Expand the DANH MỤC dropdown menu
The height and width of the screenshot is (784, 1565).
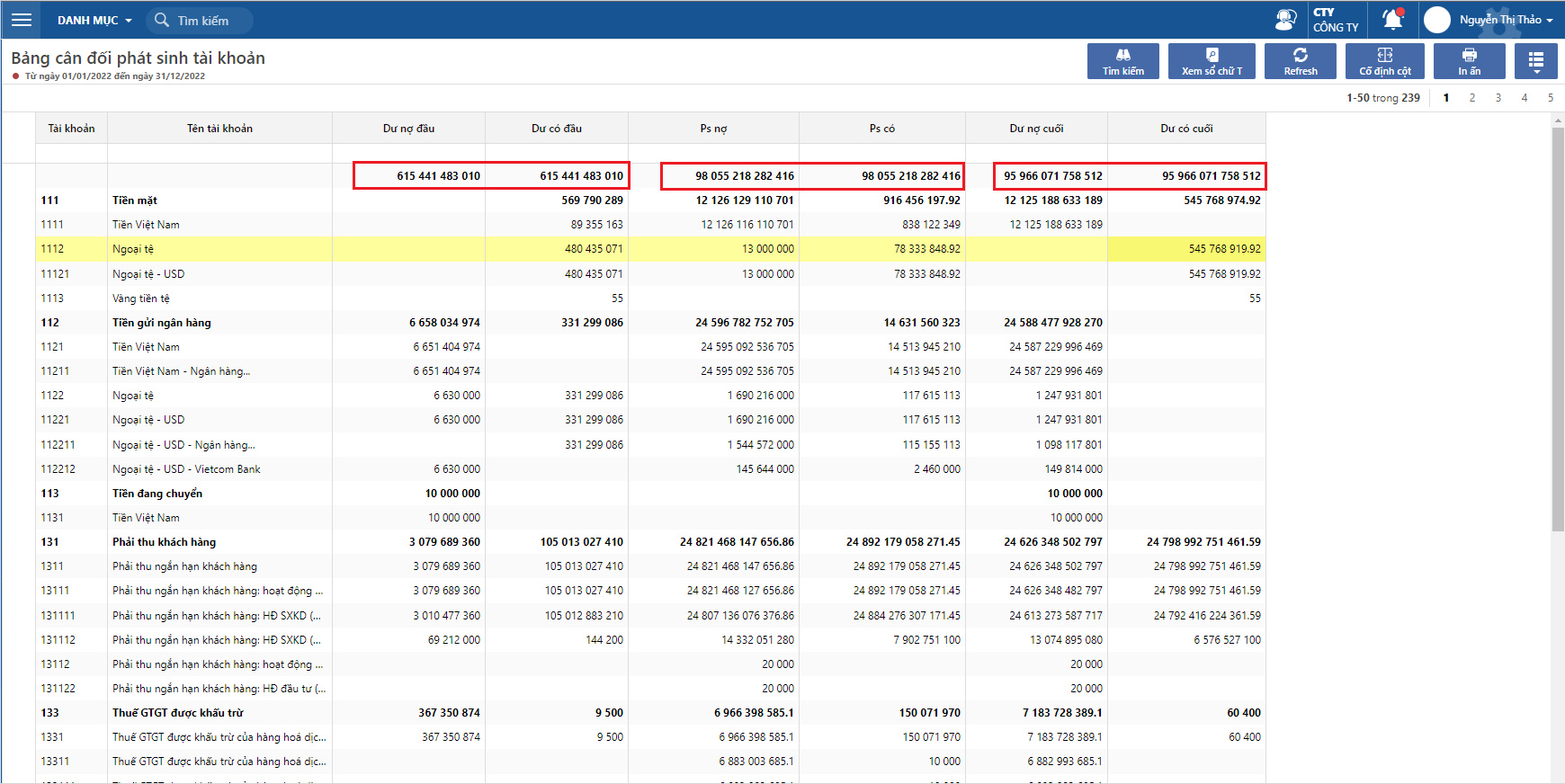[x=94, y=20]
